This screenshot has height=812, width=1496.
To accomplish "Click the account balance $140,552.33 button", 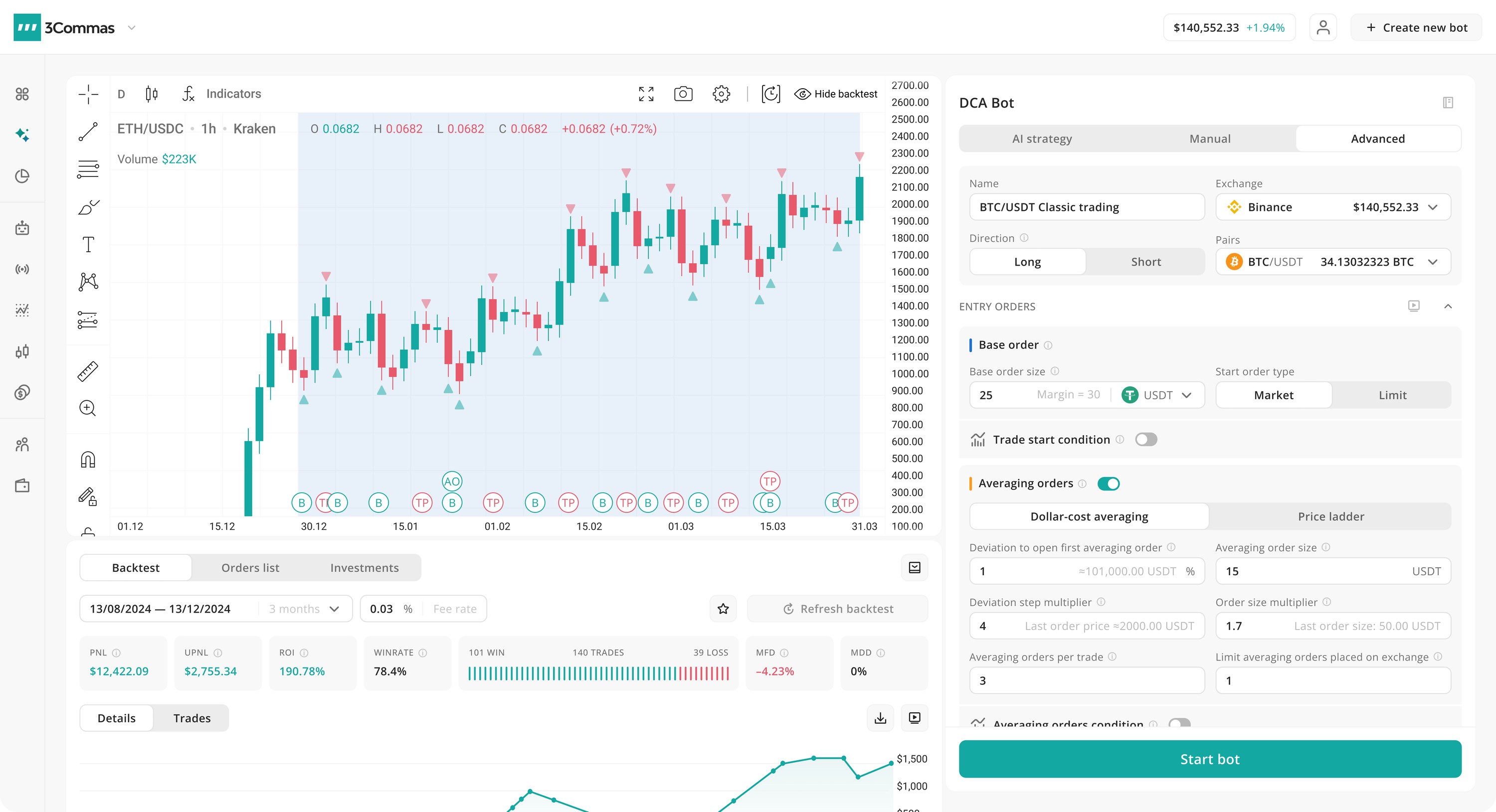I will pos(1229,27).
